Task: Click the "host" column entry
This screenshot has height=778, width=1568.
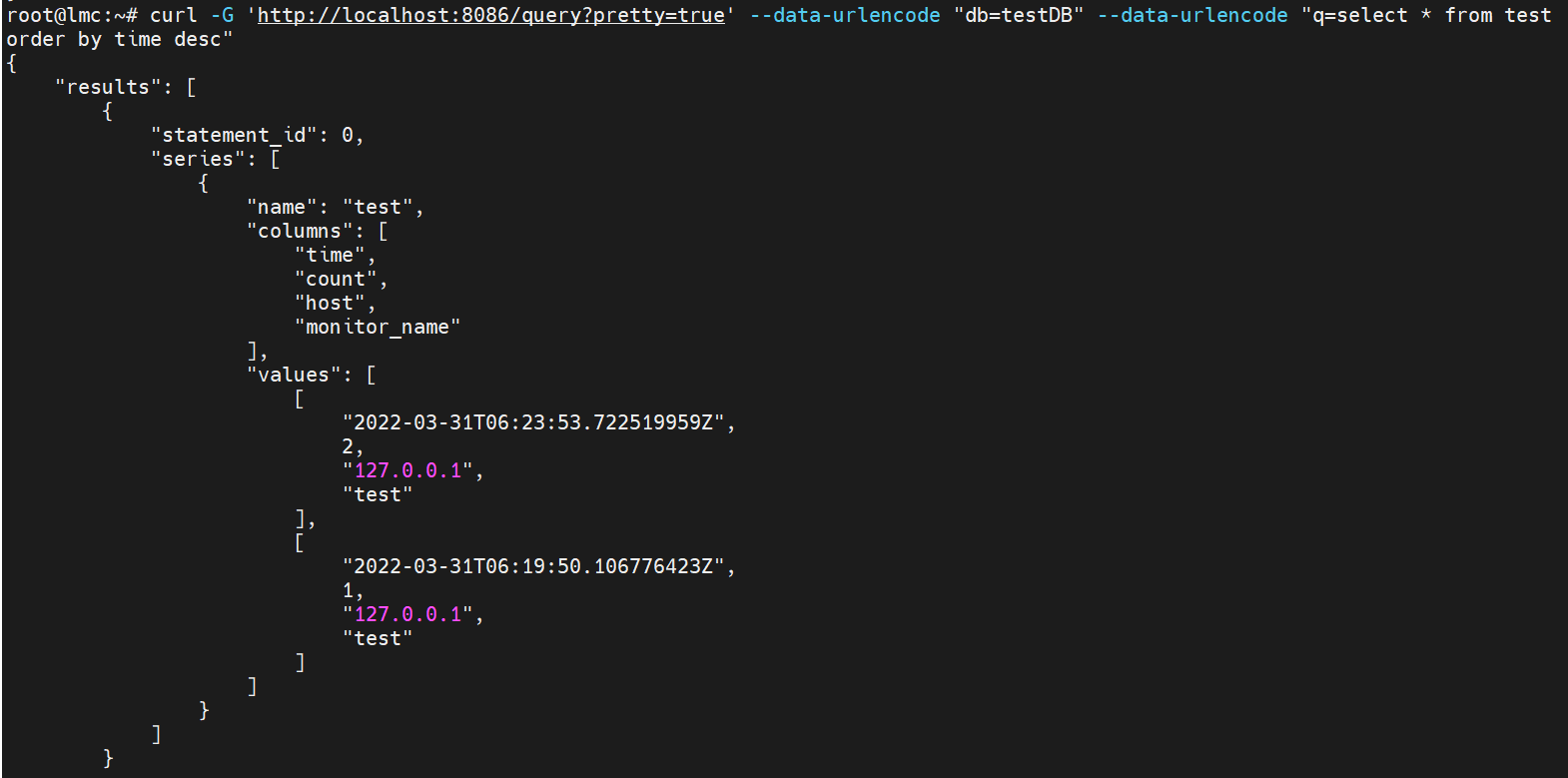Action: 330,303
